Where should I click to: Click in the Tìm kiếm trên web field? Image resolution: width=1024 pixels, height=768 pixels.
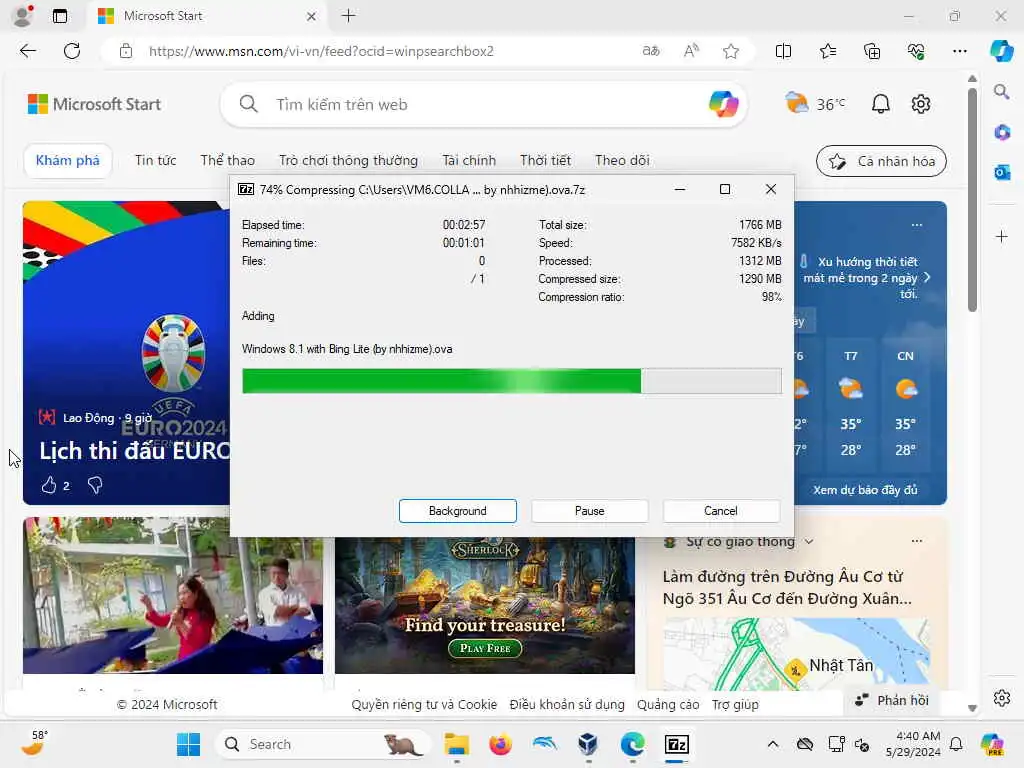tap(483, 104)
